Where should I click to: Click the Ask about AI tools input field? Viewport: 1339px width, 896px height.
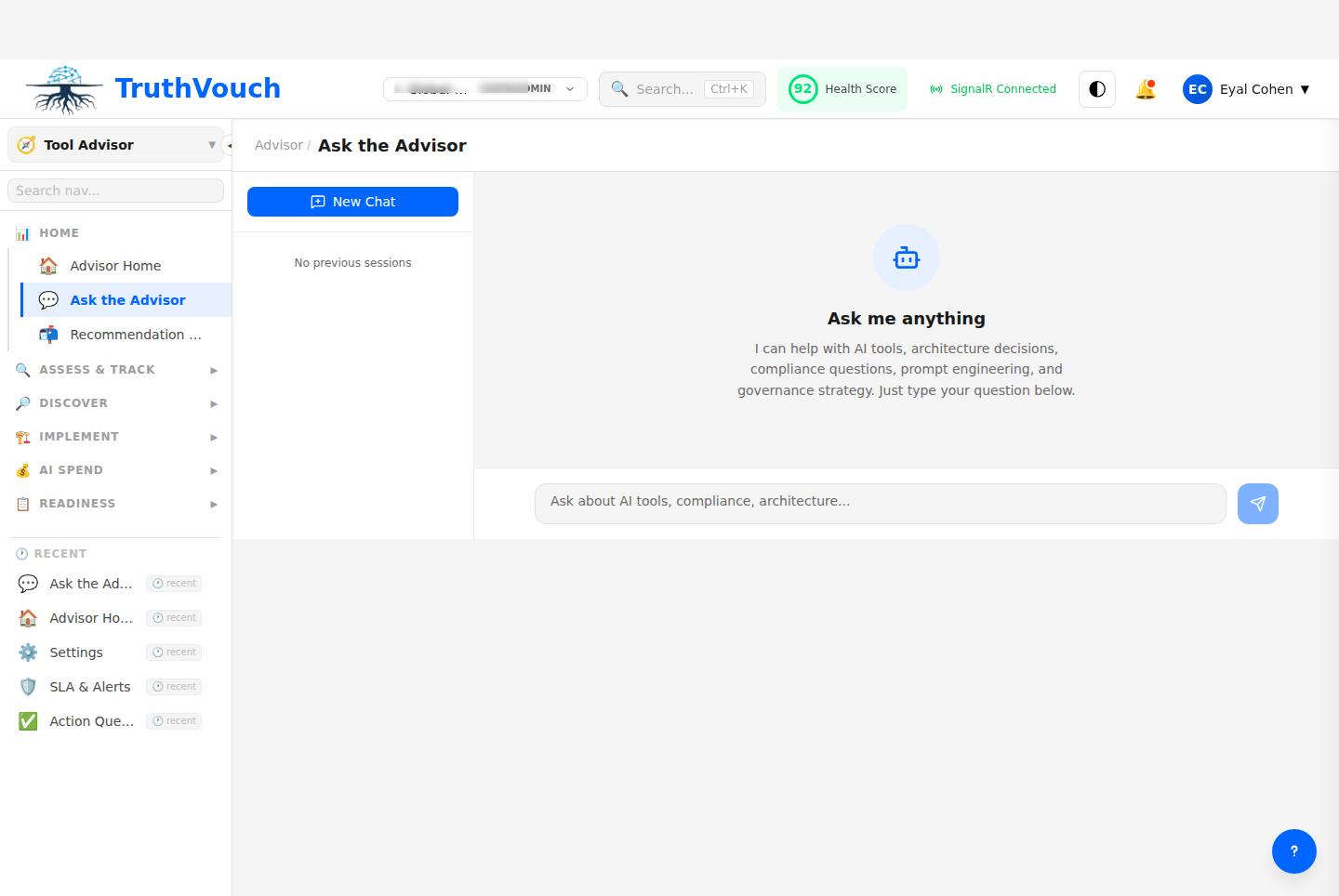tap(880, 503)
